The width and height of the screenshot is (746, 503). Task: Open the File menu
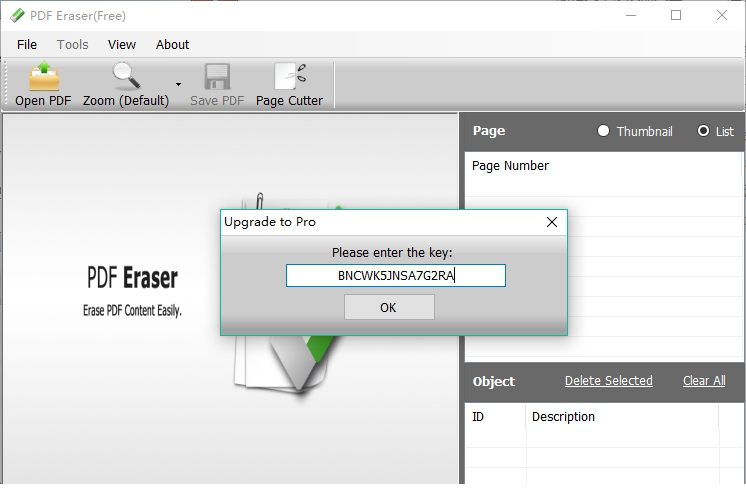coord(27,44)
